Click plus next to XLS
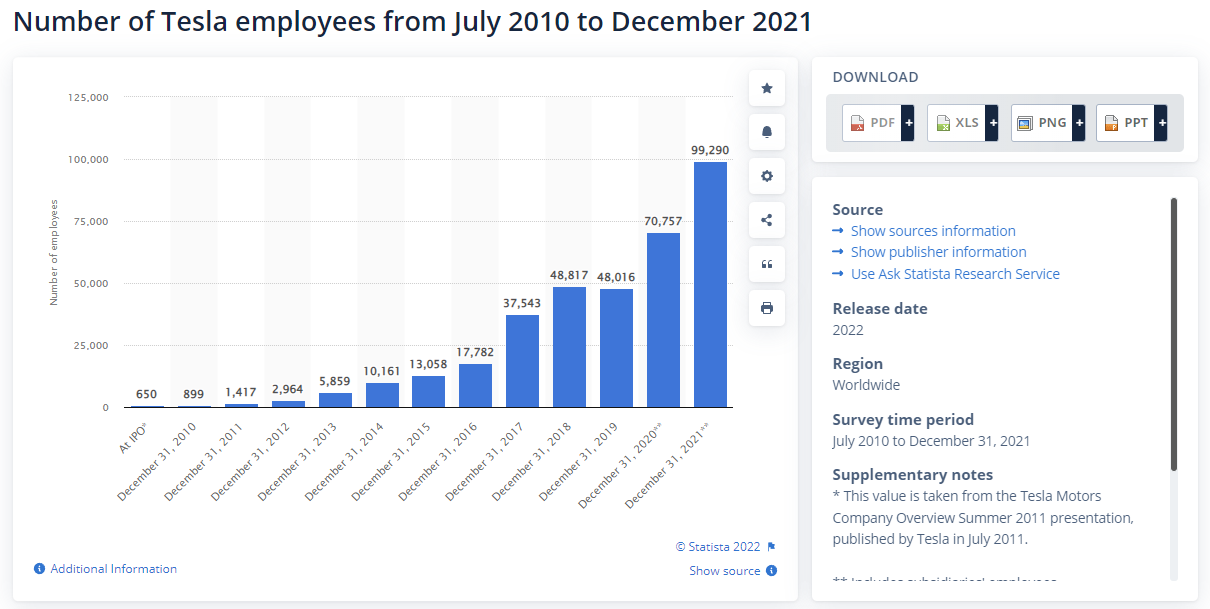1210x609 pixels. [993, 123]
